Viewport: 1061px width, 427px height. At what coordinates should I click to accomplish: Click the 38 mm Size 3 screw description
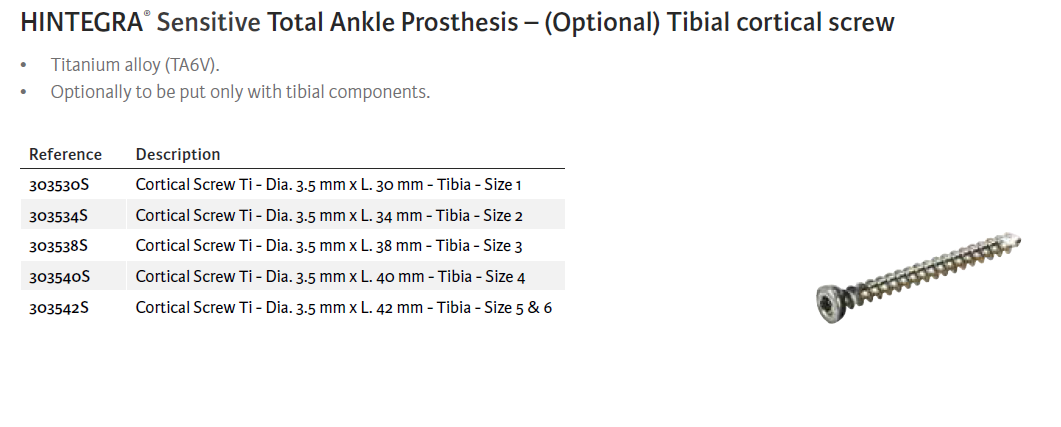pyautogui.click(x=329, y=245)
